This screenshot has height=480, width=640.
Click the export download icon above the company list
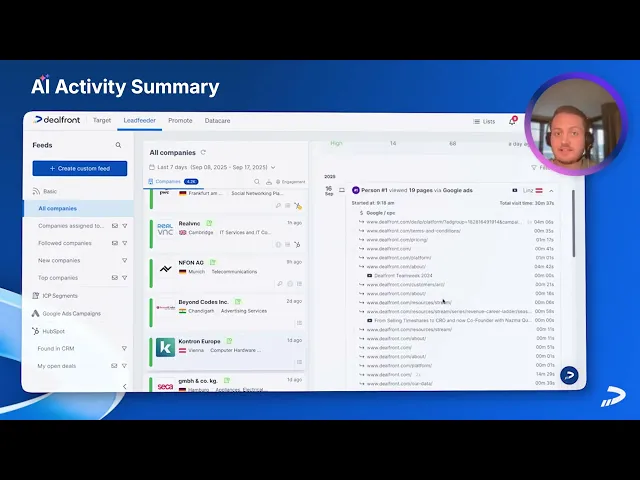269,182
